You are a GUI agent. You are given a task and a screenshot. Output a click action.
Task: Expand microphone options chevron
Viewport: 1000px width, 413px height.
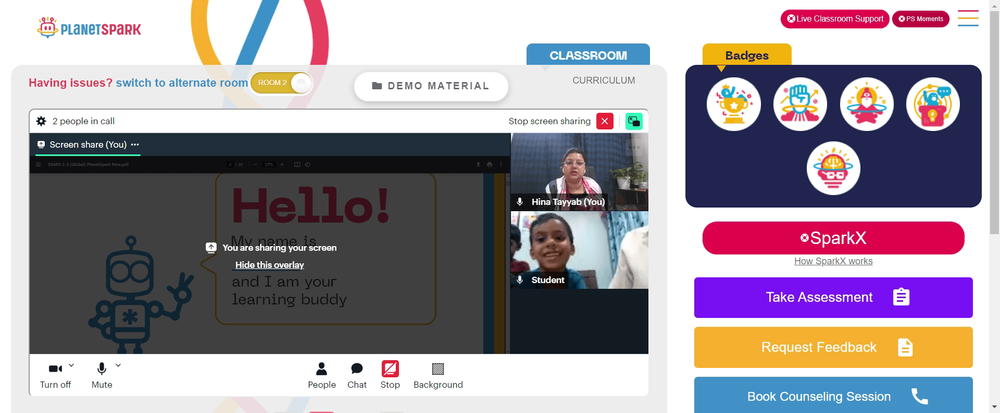[x=118, y=365]
